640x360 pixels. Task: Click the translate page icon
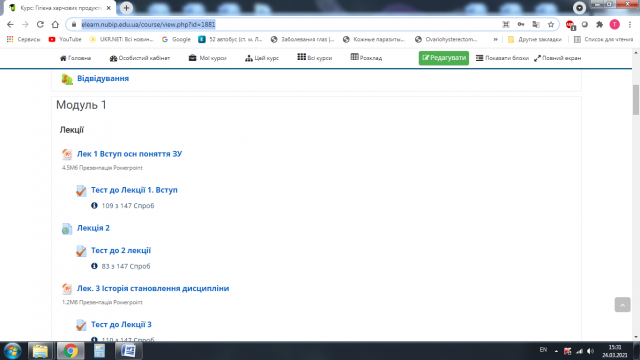(536, 24)
